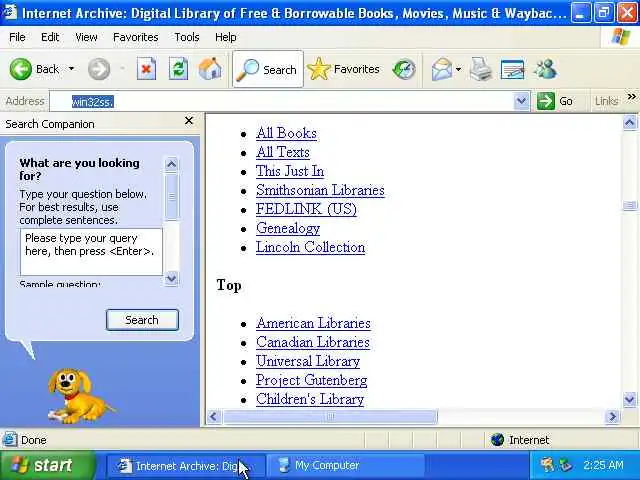
Task: Click the Mail envelope icon
Action: click(x=442, y=69)
